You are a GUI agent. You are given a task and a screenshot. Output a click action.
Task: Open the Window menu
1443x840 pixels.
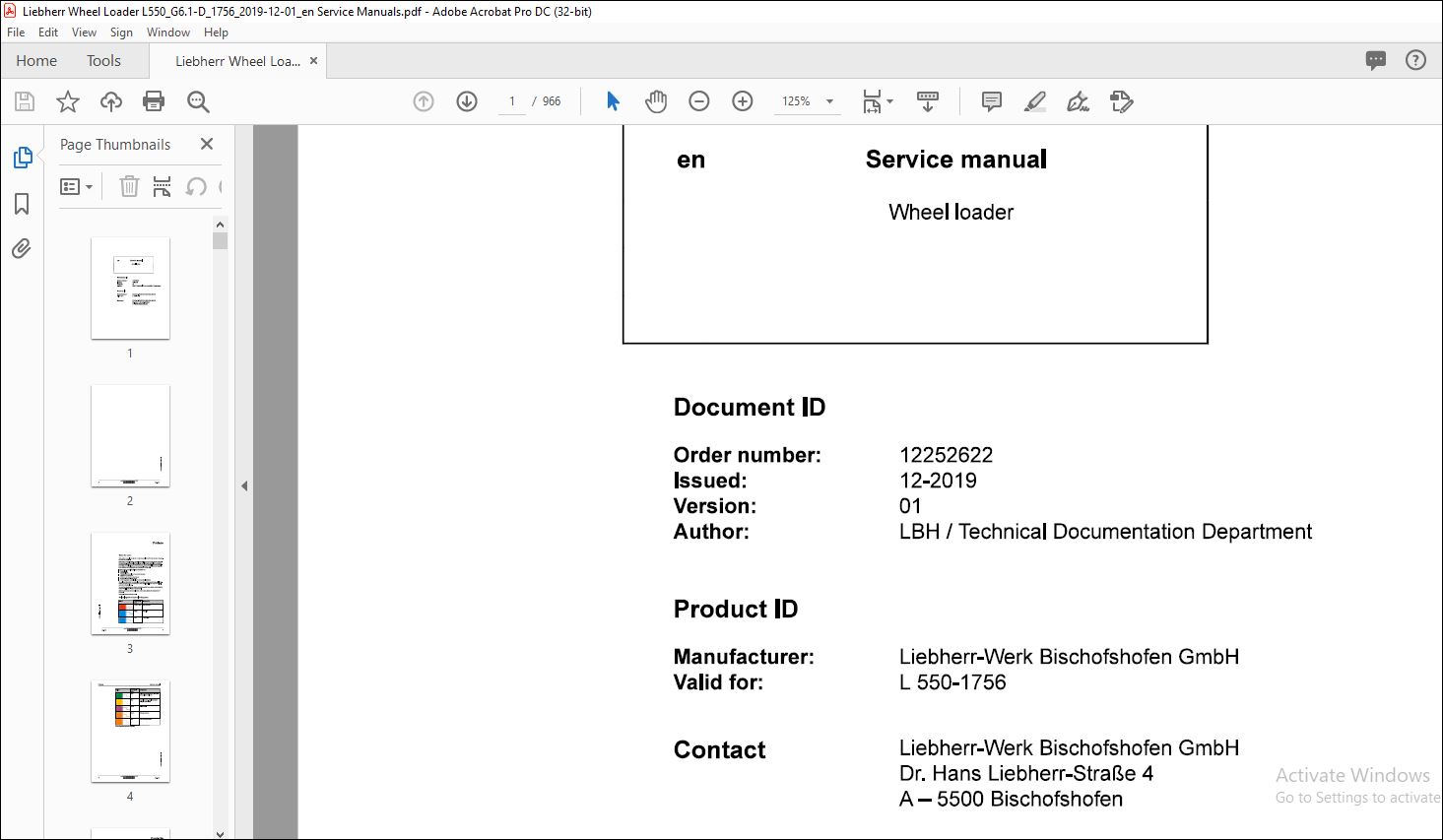(x=168, y=32)
